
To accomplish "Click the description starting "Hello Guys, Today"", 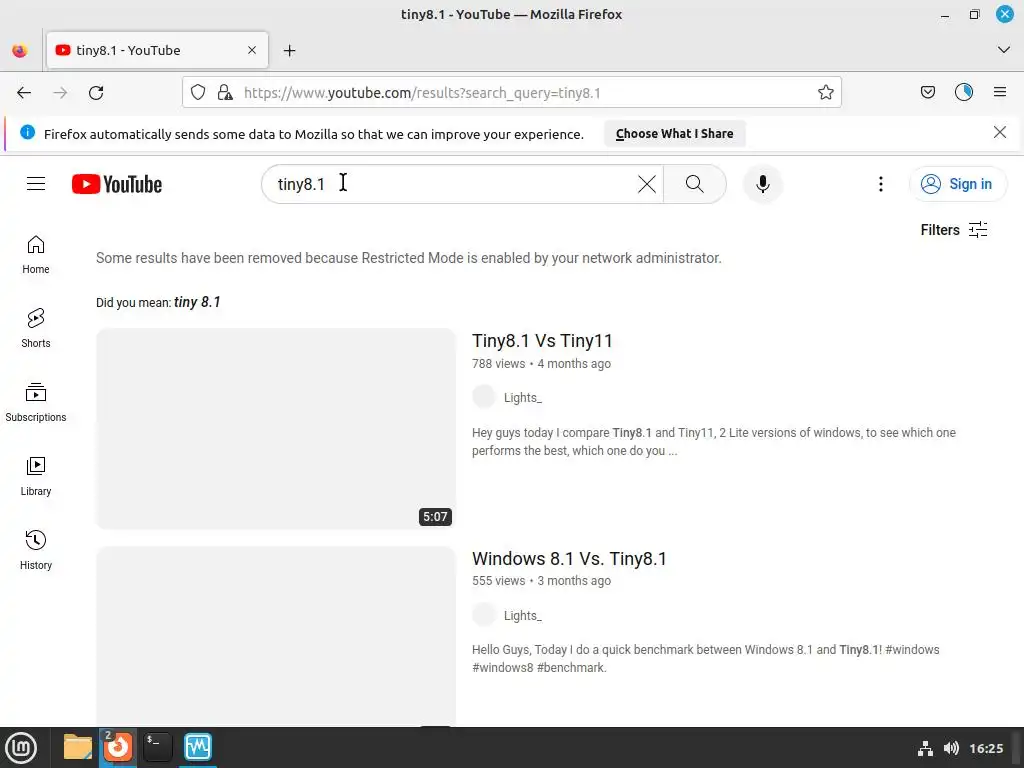I will [705, 659].
